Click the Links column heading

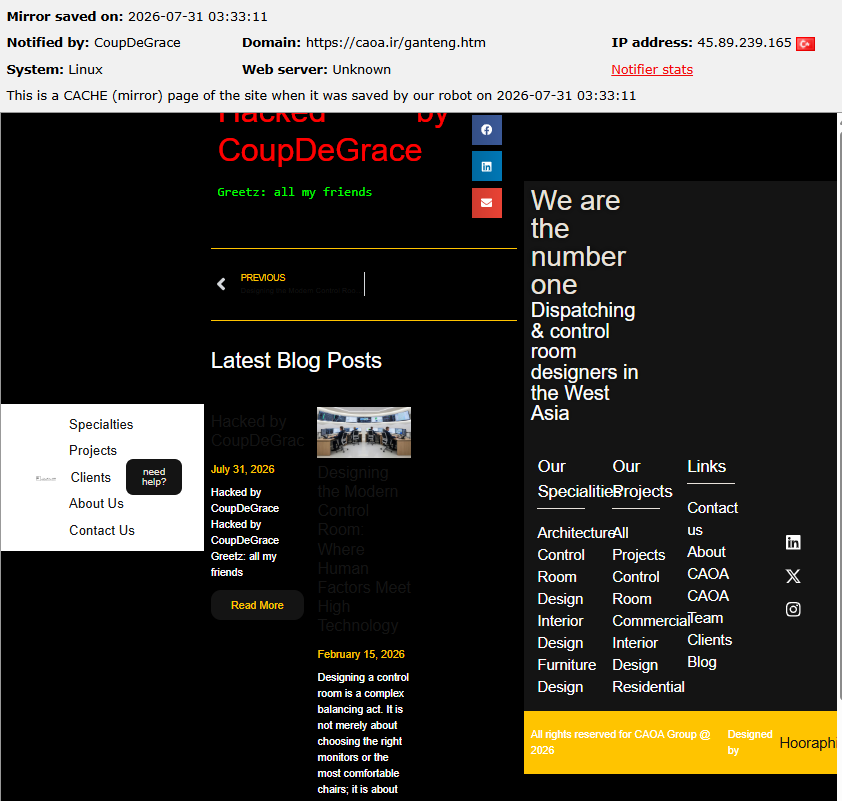[706, 467]
